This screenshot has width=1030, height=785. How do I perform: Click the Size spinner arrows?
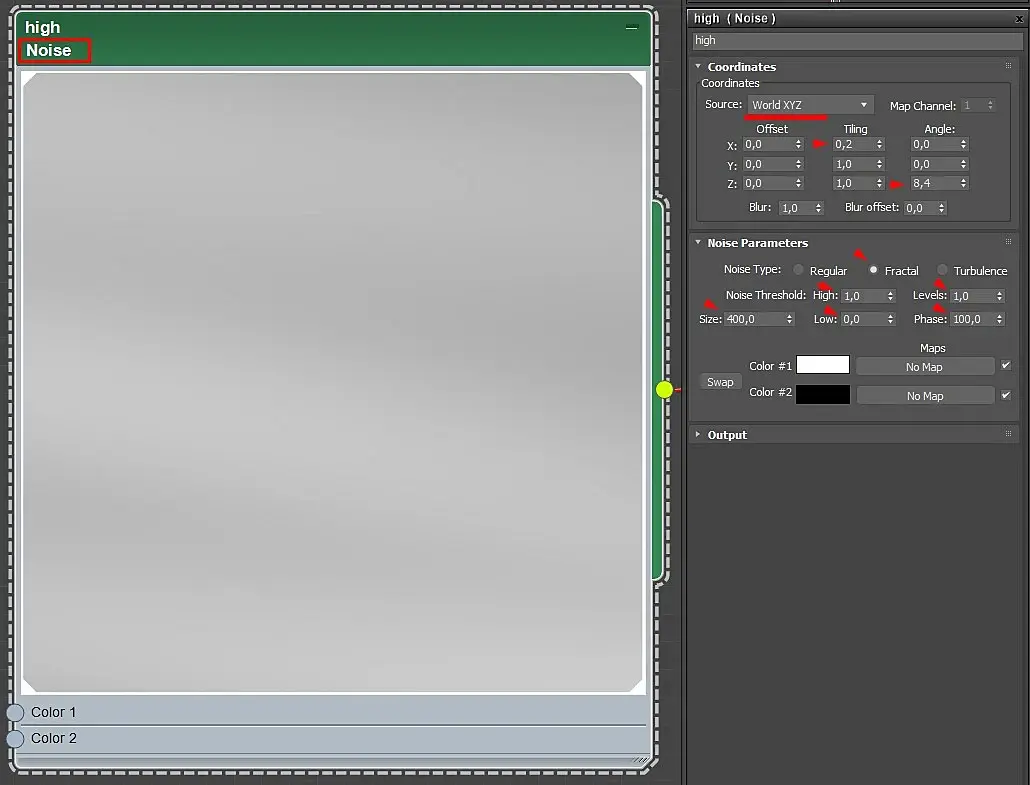tap(790, 319)
